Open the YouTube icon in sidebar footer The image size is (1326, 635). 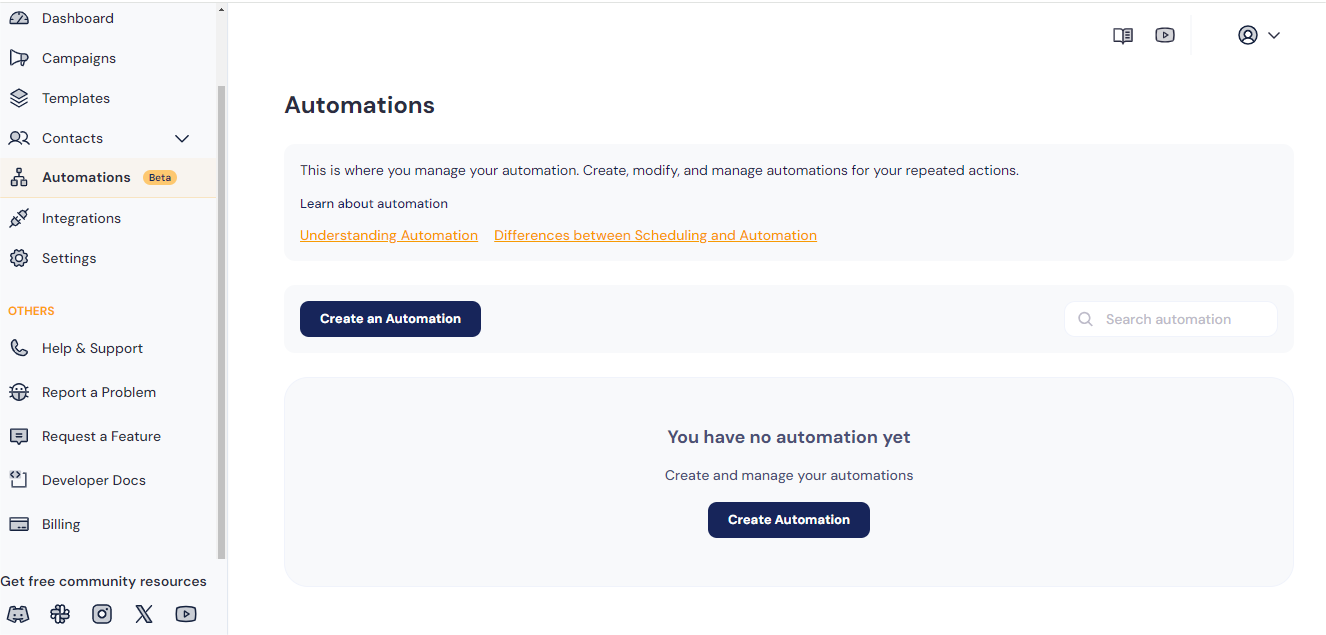186,614
